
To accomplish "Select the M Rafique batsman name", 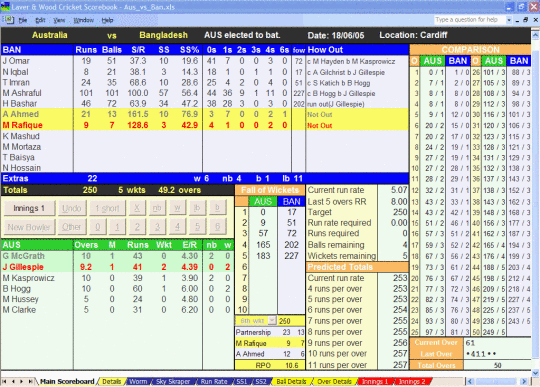I will pos(22,125).
